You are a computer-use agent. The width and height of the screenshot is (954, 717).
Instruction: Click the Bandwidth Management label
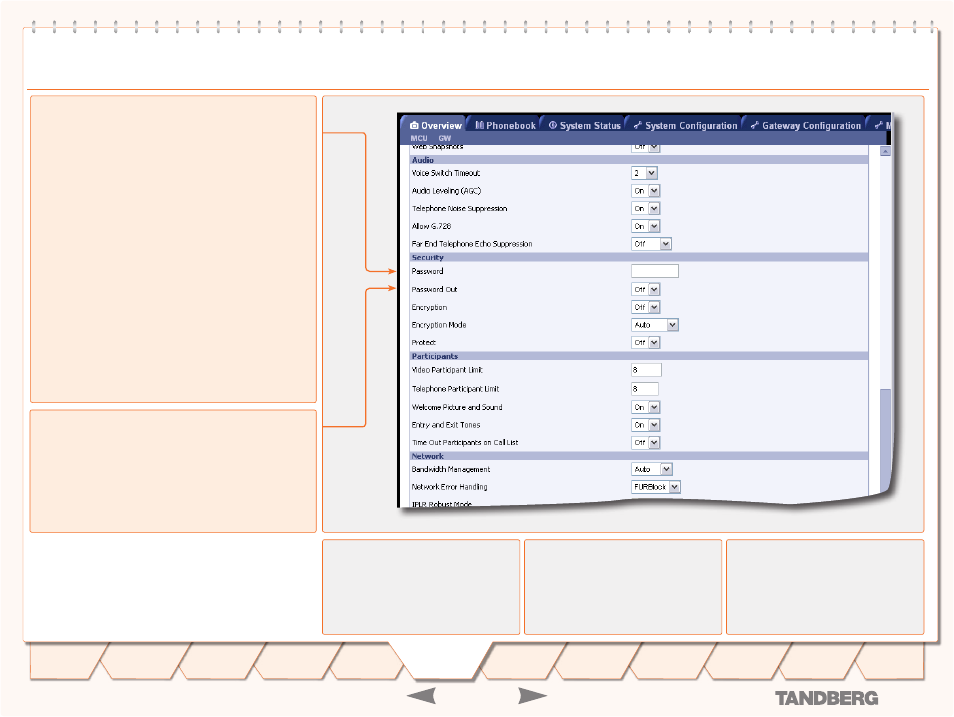pos(450,469)
